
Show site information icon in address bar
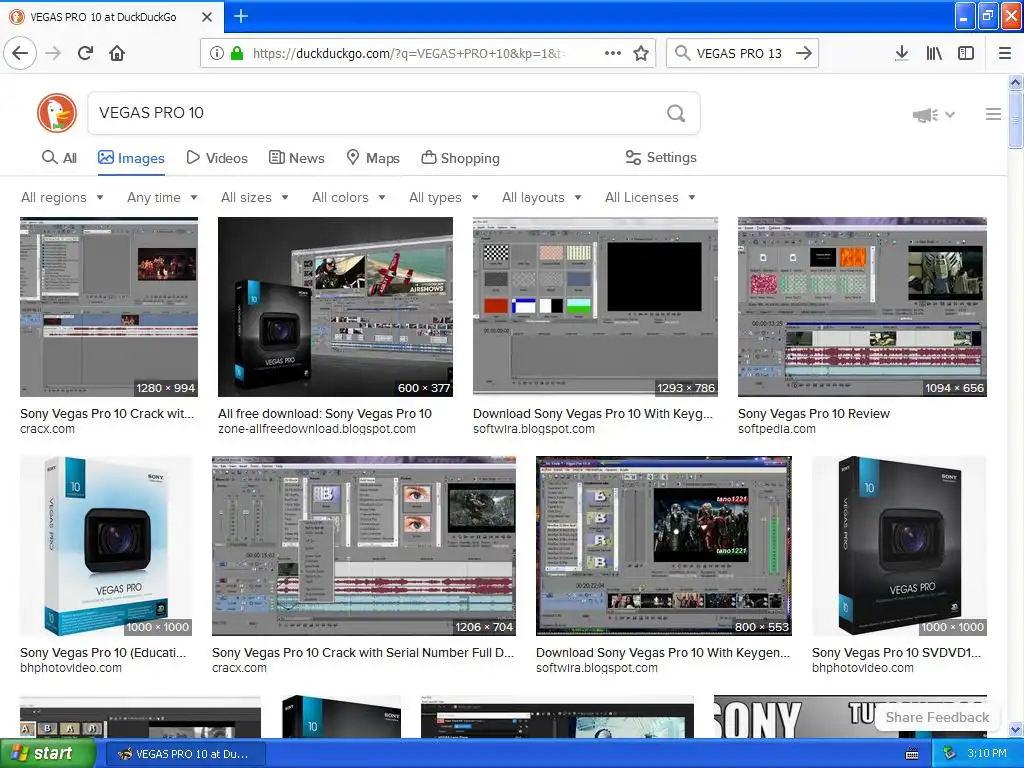[x=216, y=53]
